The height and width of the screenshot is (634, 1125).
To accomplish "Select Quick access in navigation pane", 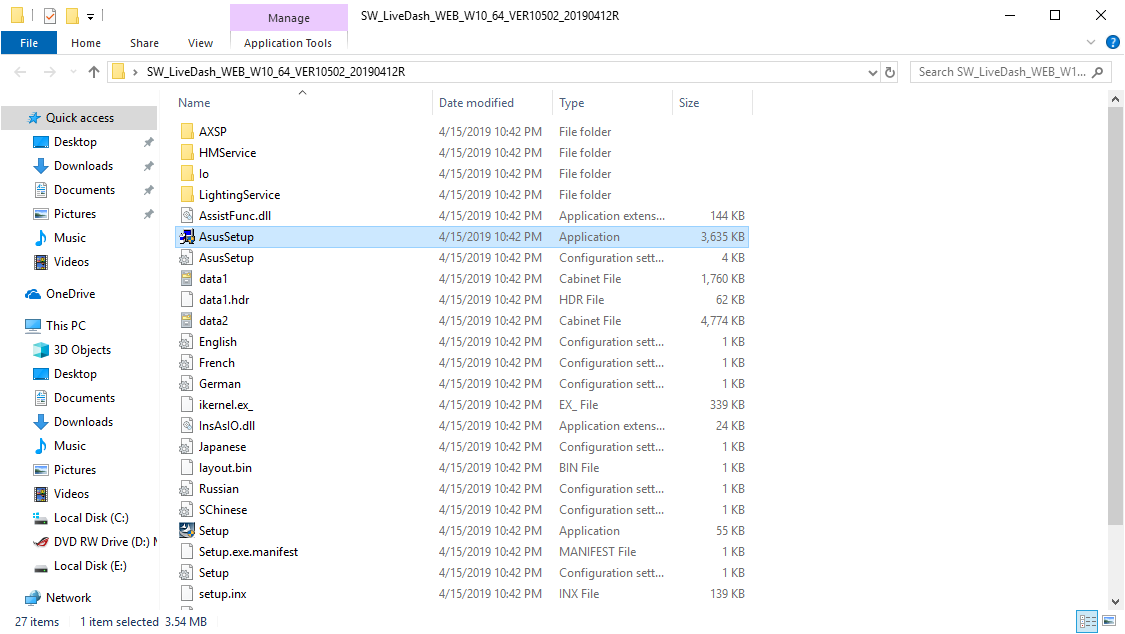I will coord(80,118).
